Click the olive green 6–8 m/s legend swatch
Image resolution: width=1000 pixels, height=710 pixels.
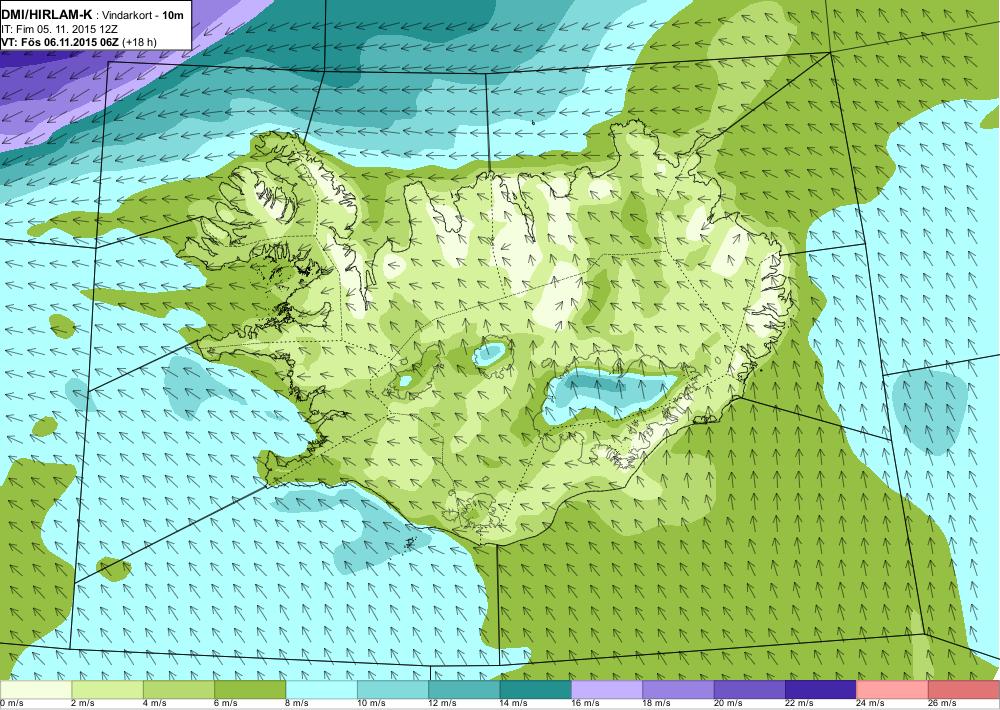[250, 690]
